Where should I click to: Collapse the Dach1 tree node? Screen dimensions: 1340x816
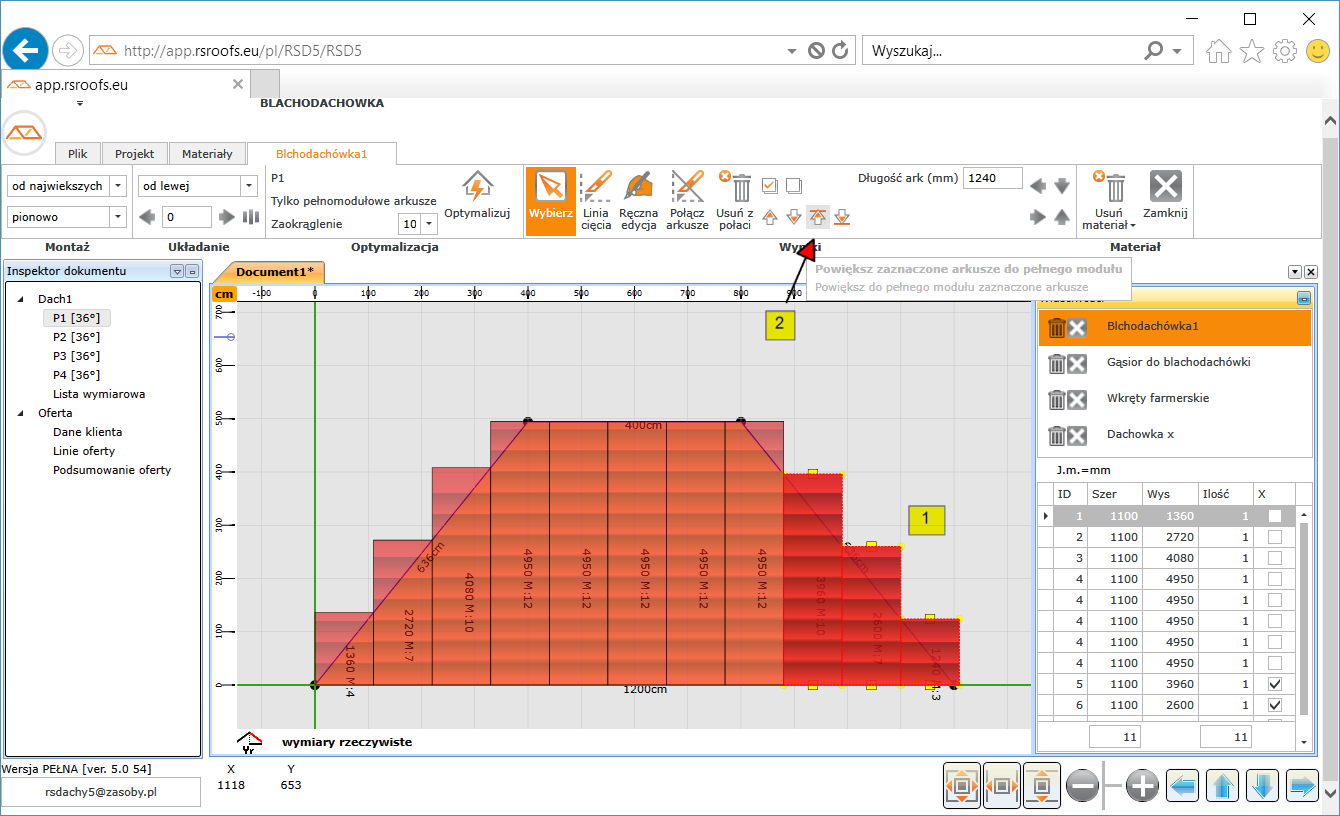(22, 299)
